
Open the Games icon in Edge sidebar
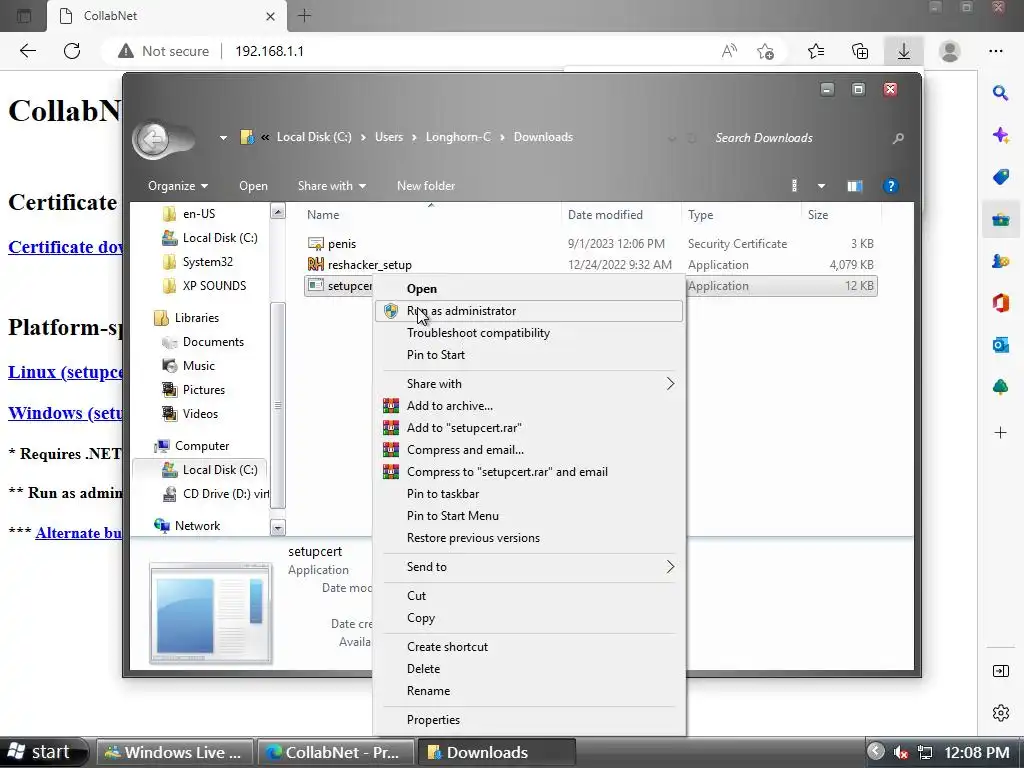coord(1000,261)
